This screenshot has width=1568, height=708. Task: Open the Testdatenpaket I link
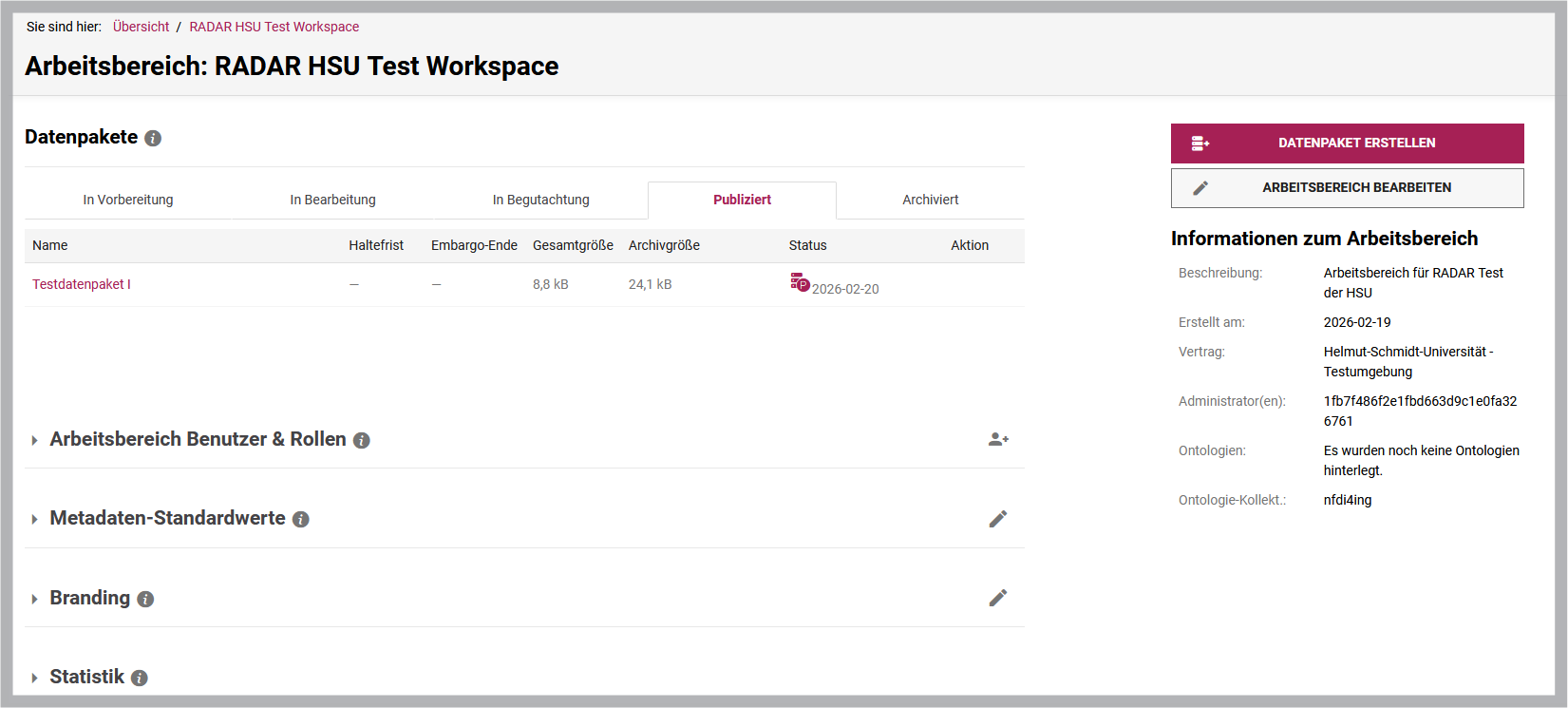click(82, 284)
